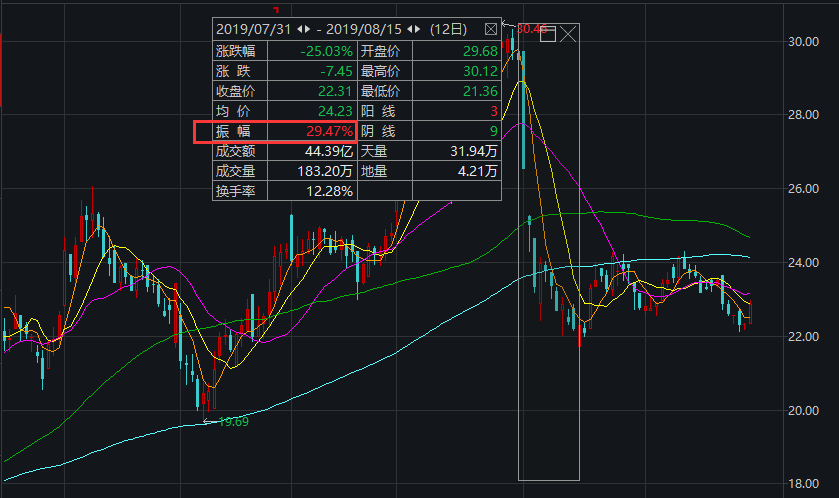Click the 30.46 high price marker

(532, 29)
